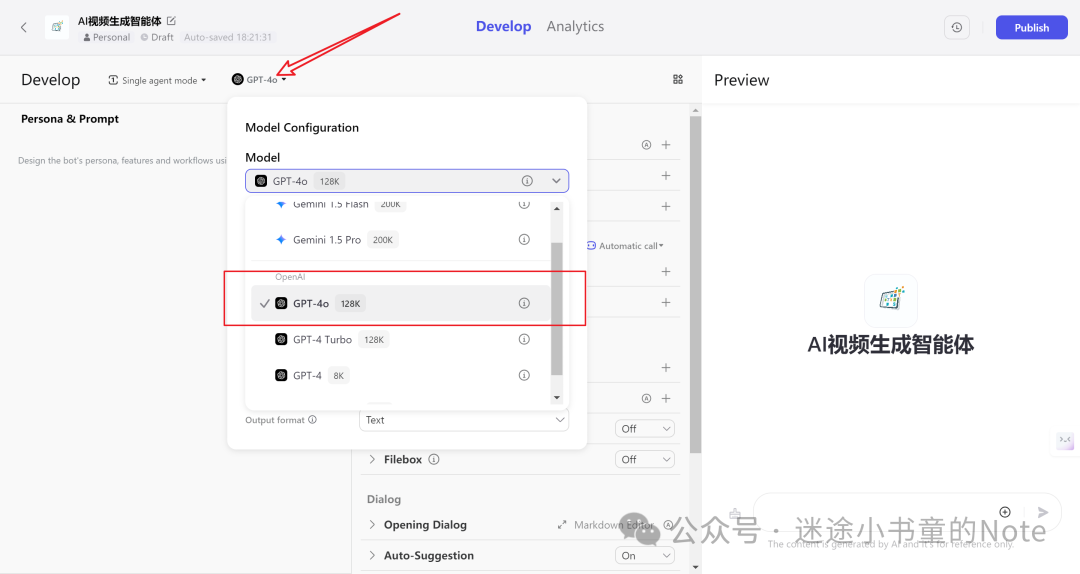Click the grid layout icon in Develop bar
1080x574 pixels.
[678, 79]
